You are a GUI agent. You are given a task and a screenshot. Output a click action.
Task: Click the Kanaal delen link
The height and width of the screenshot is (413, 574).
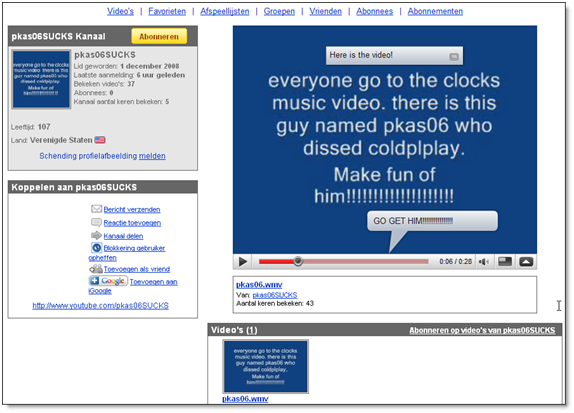(123, 236)
